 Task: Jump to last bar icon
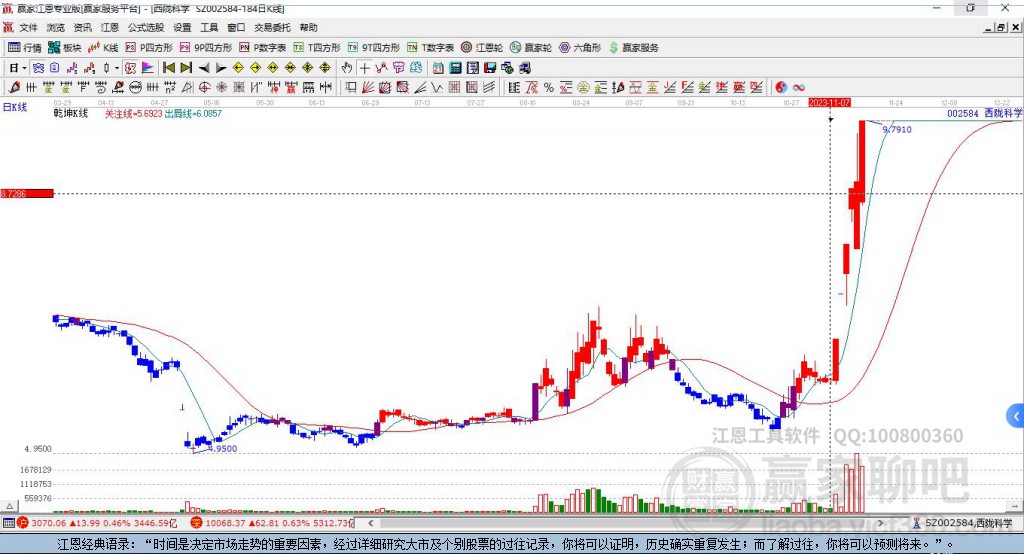186,68
